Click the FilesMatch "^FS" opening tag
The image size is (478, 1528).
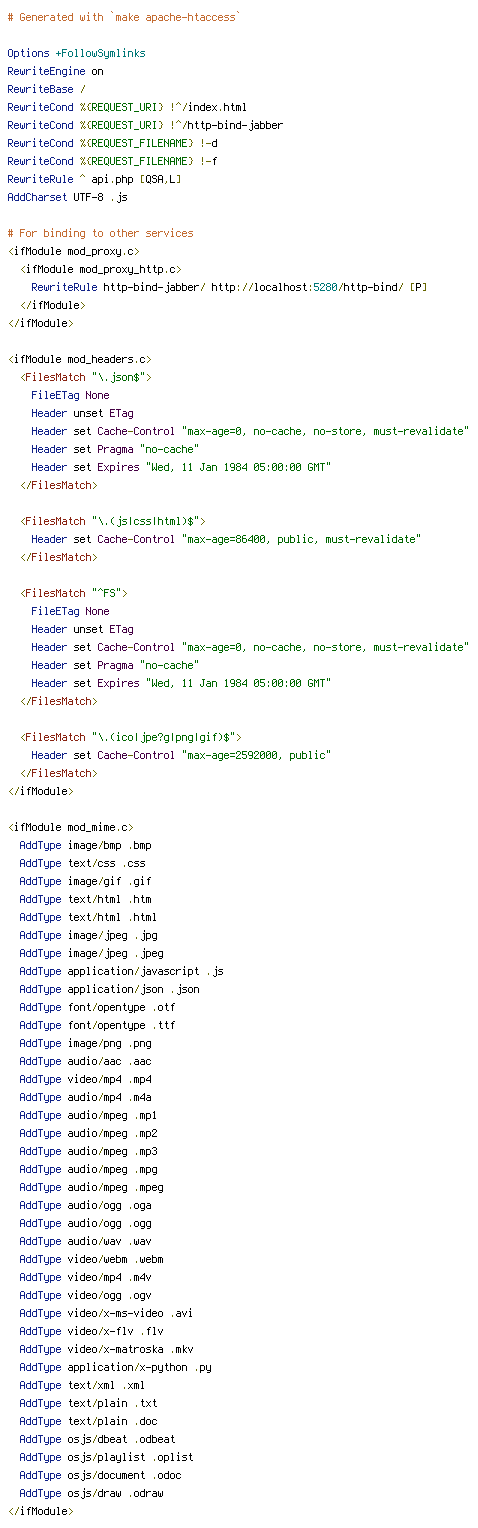pos(73,593)
